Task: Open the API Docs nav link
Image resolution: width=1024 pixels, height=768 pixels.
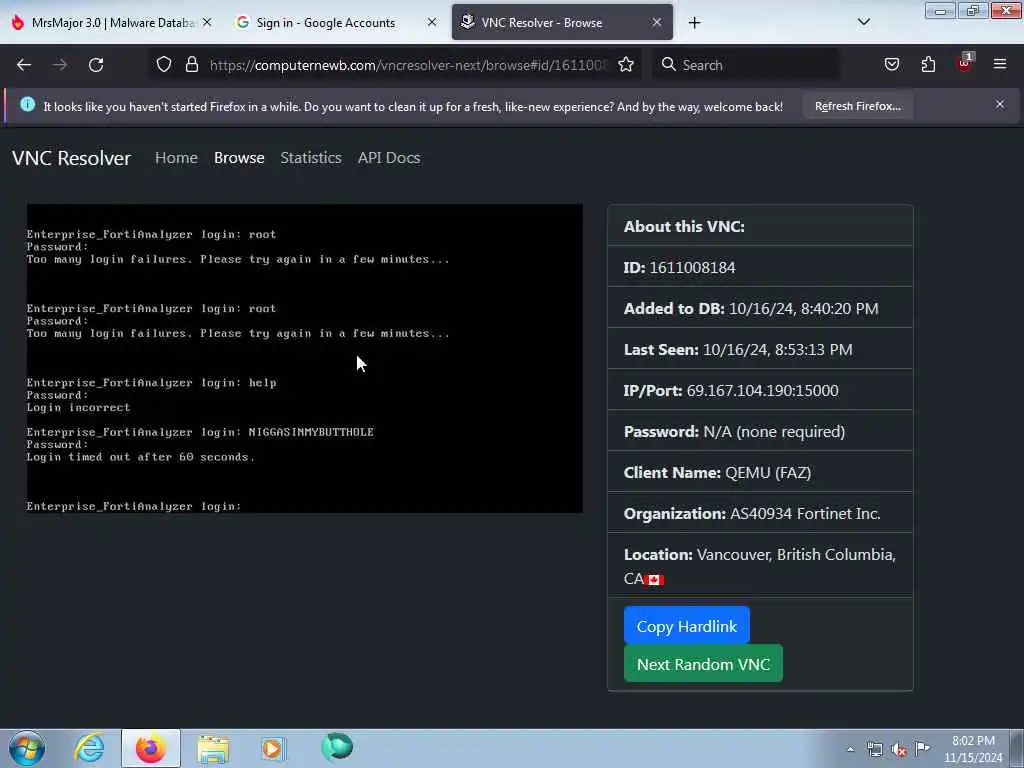Action: 389,158
